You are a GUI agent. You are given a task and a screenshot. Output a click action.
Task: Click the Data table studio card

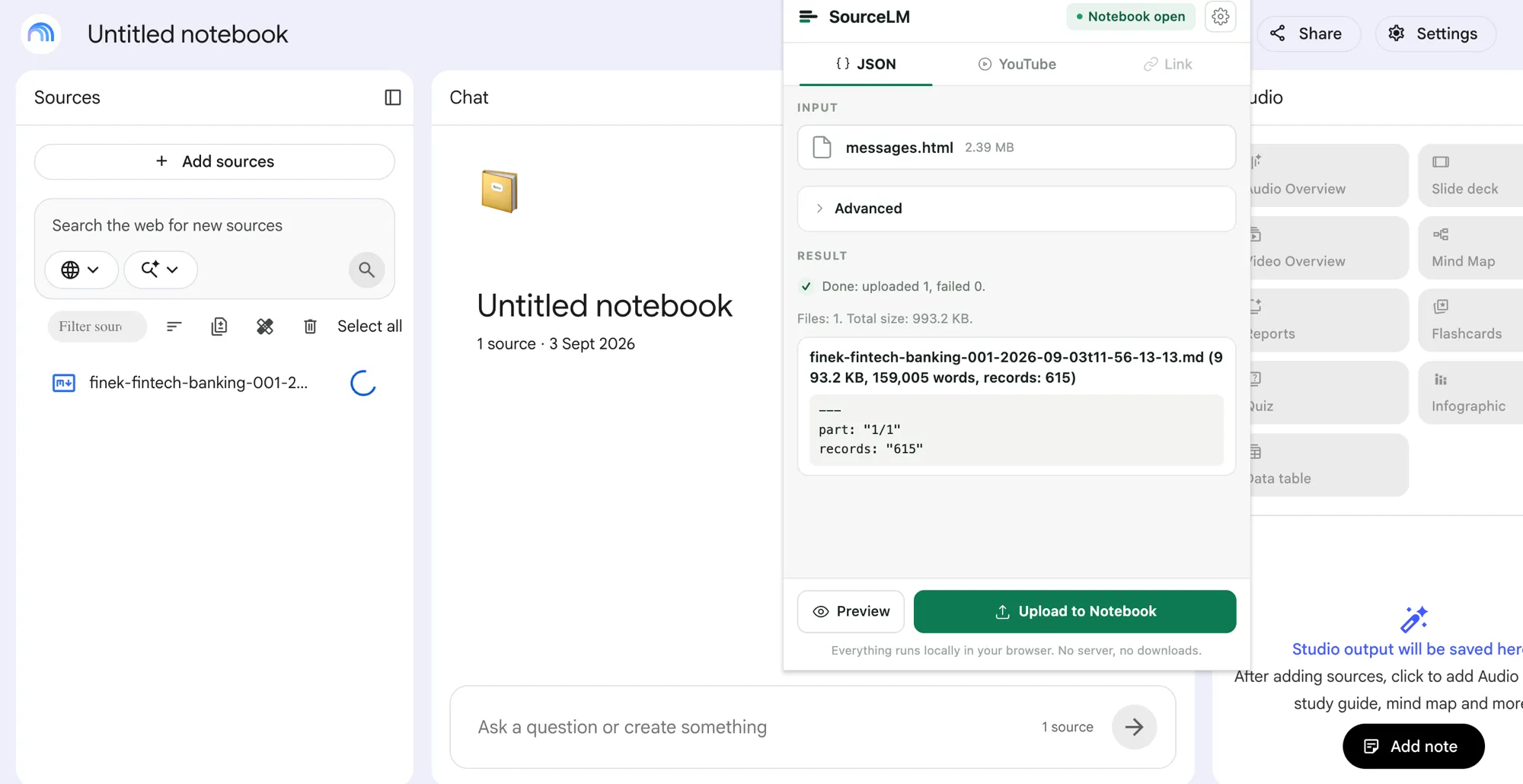pyautogui.click(x=1329, y=465)
